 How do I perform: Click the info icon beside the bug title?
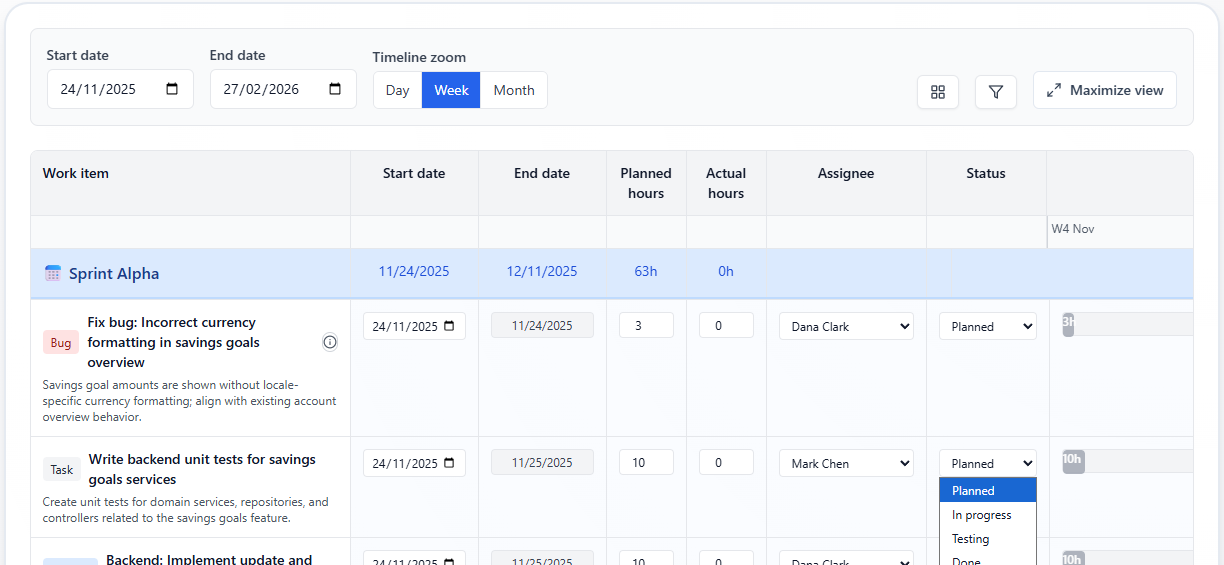click(330, 342)
